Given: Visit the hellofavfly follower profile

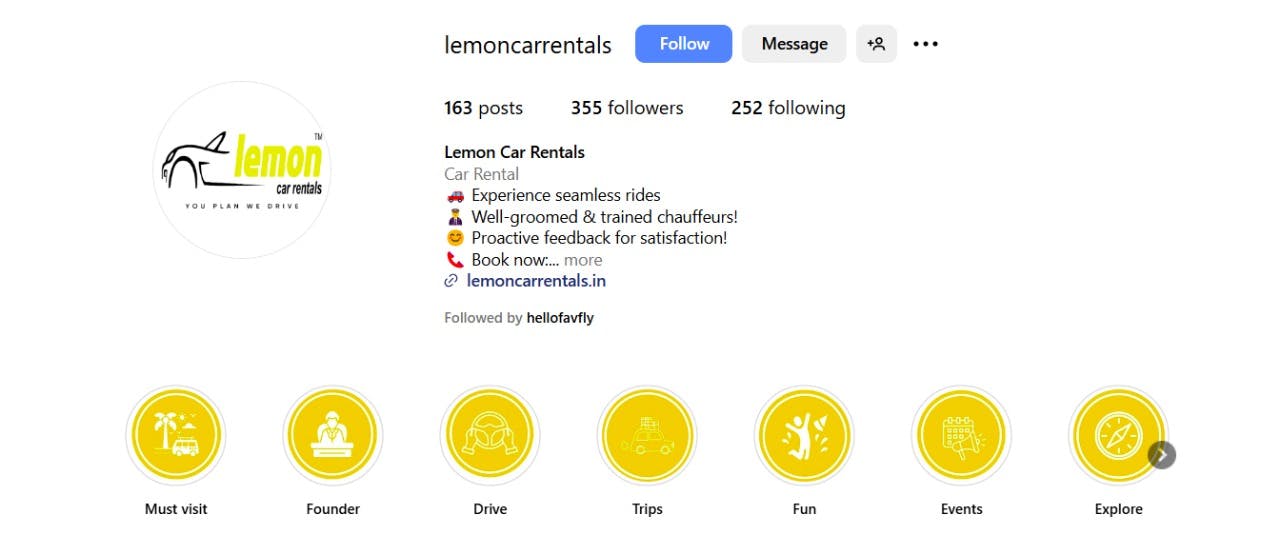Looking at the screenshot, I should [560, 318].
